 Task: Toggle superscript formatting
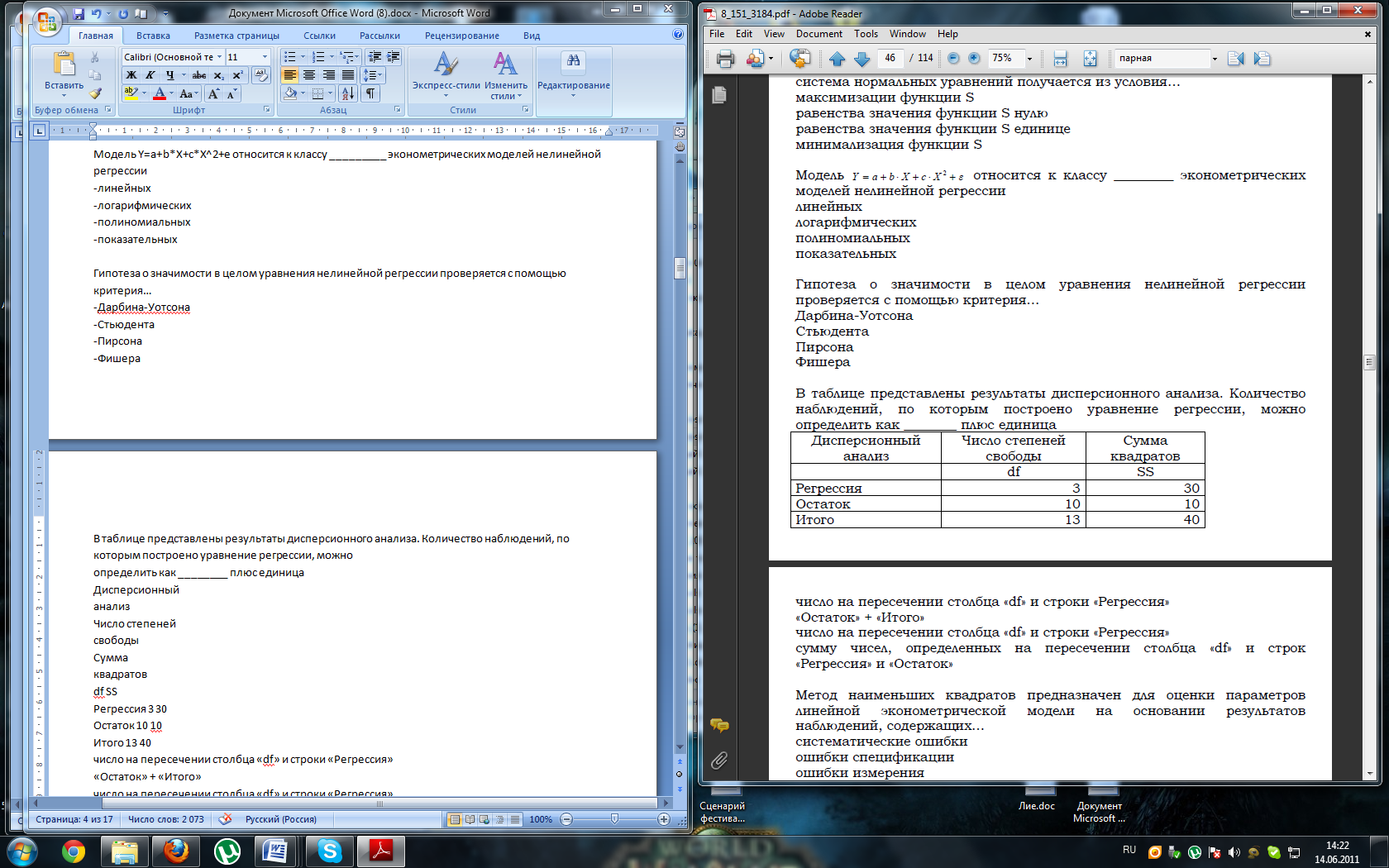pos(237,75)
